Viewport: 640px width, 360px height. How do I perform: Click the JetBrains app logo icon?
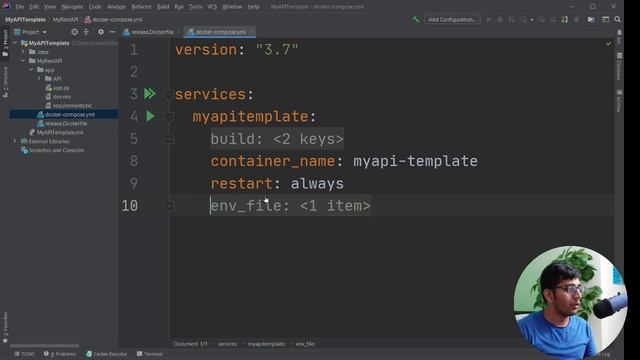click(6, 6)
